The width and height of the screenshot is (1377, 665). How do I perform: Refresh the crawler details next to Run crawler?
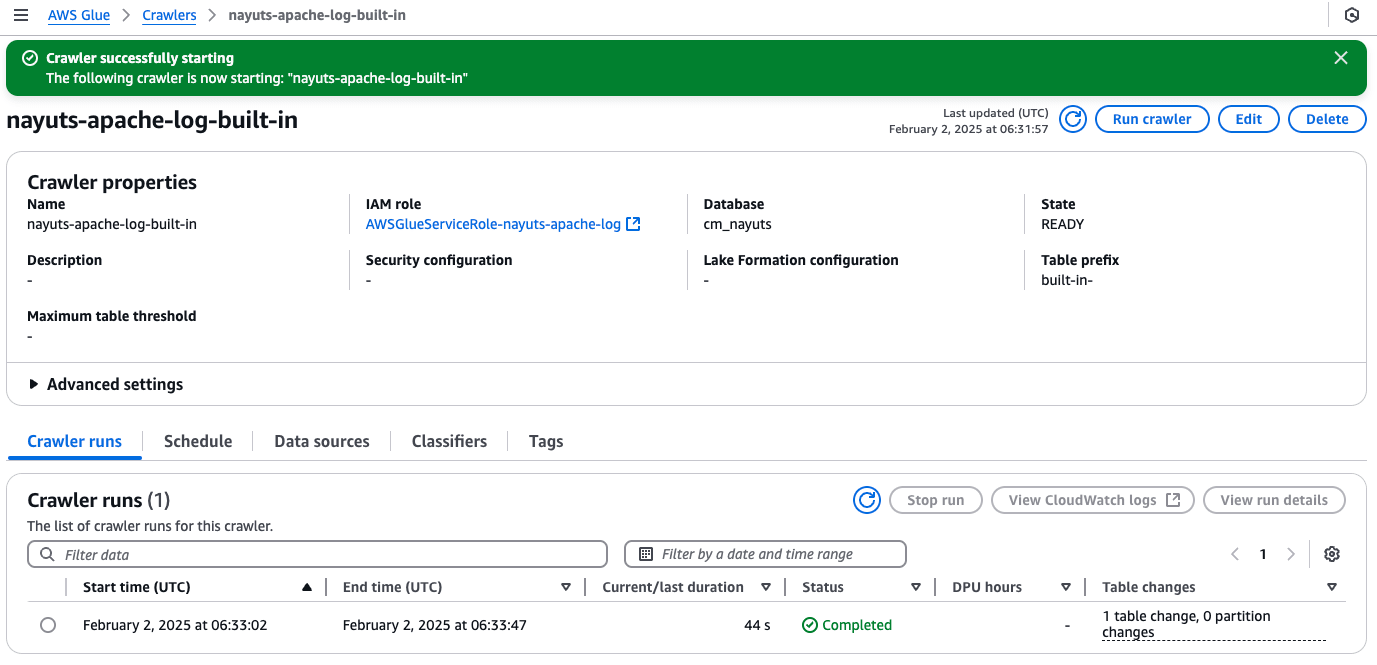pyautogui.click(x=1073, y=119)
